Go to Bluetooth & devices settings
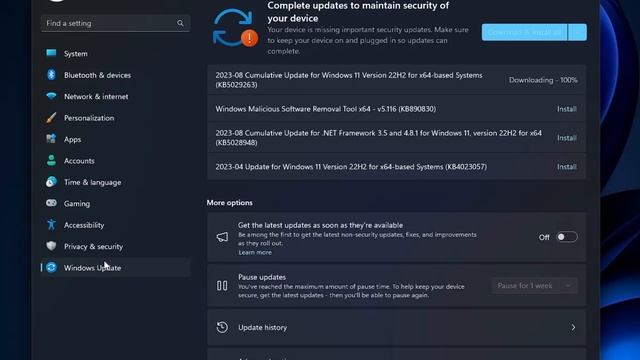Image resolution: width=640 pixels, height=360 pixels. click(116, 75)
